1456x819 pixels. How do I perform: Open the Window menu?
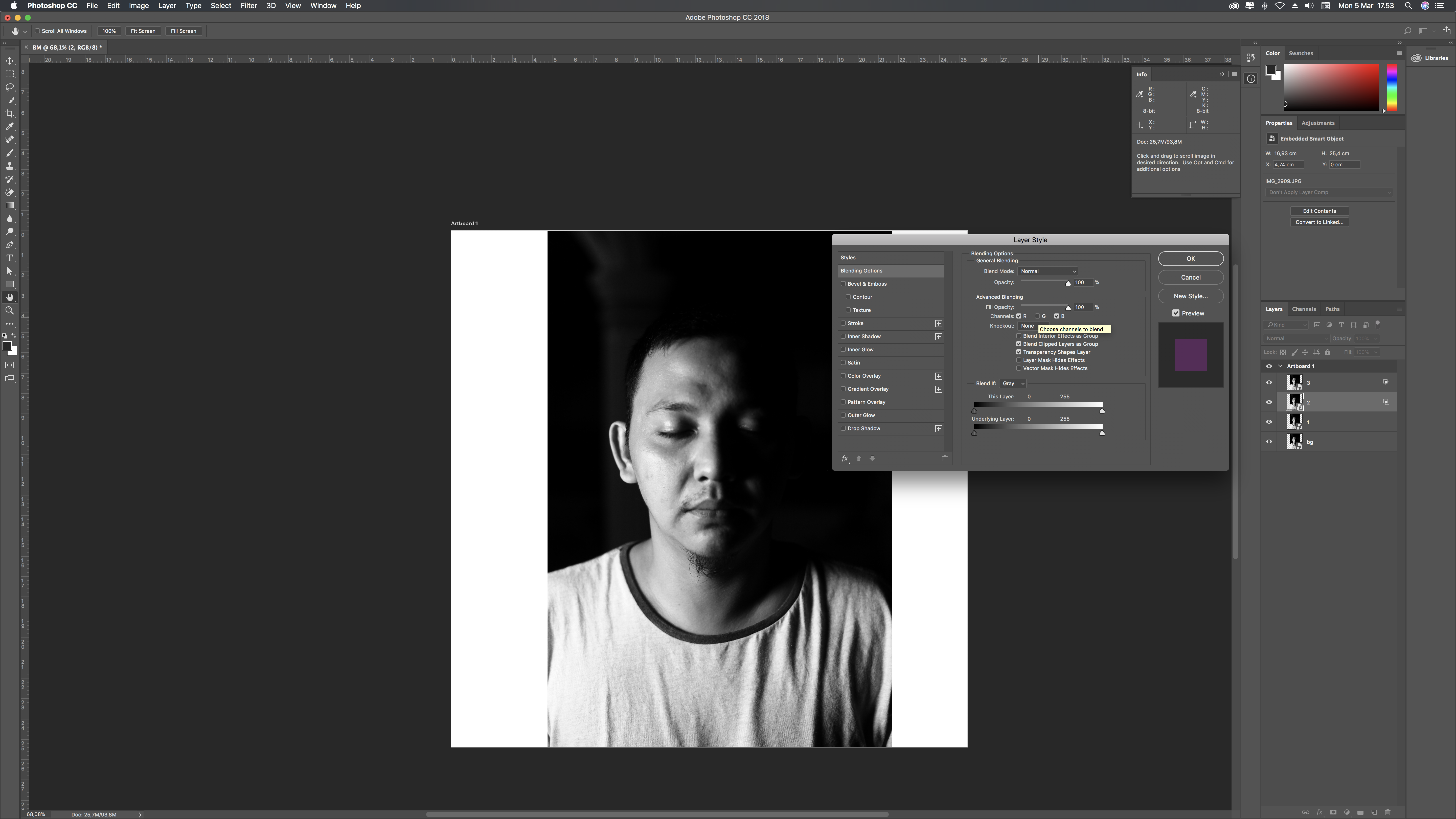(323, 6)
